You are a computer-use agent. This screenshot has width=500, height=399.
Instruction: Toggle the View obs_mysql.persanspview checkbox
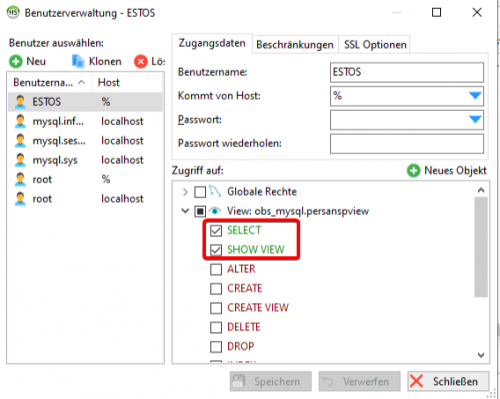[200, 211]
